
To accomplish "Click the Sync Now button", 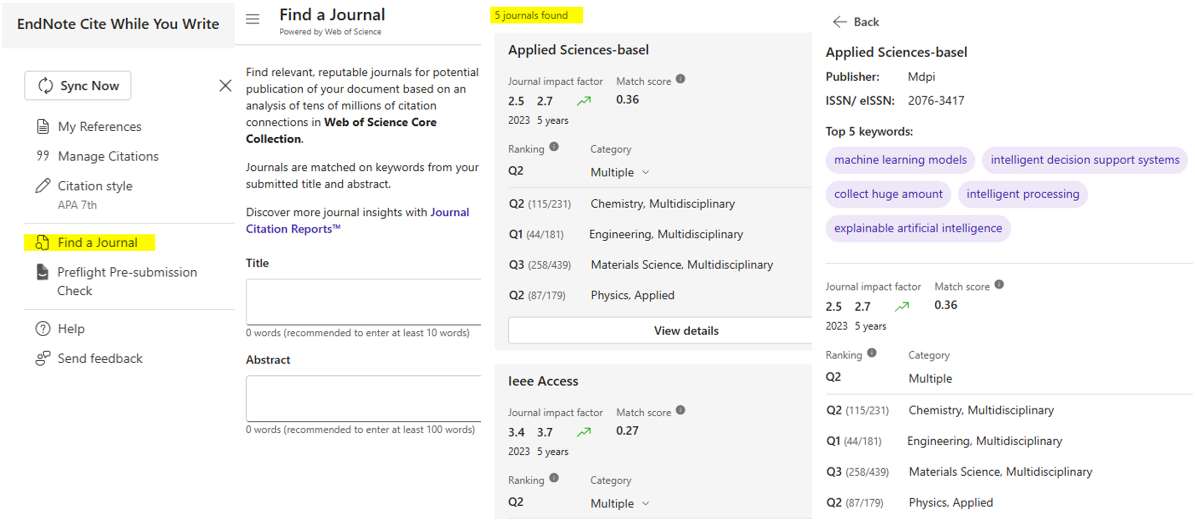I will coord(78,85).
